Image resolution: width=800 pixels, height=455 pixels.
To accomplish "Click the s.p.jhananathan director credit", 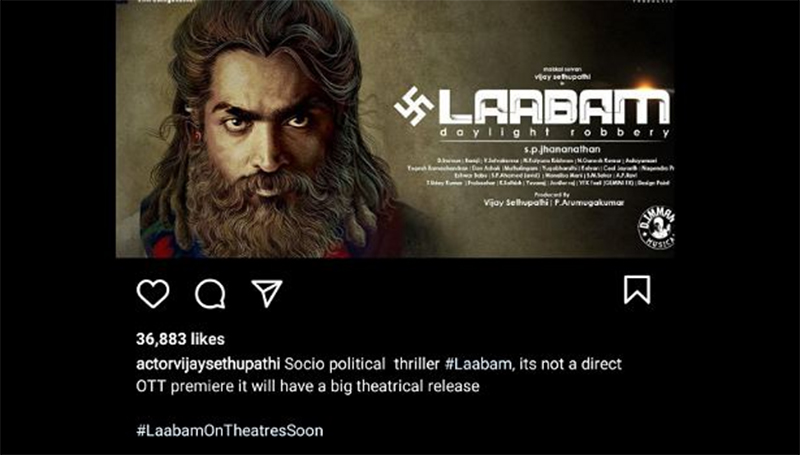I will 562,149.
